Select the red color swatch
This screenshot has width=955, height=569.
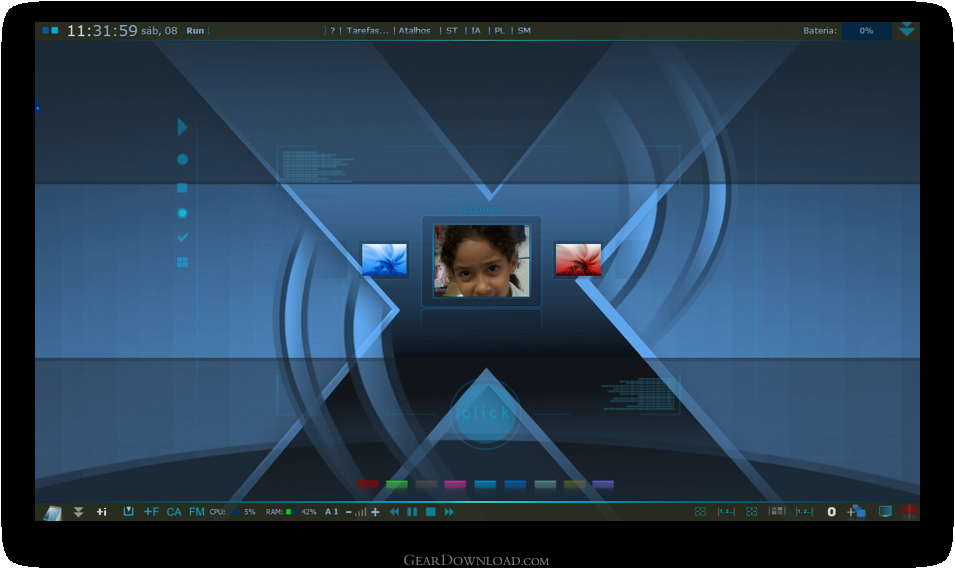[x=367, y=485]
